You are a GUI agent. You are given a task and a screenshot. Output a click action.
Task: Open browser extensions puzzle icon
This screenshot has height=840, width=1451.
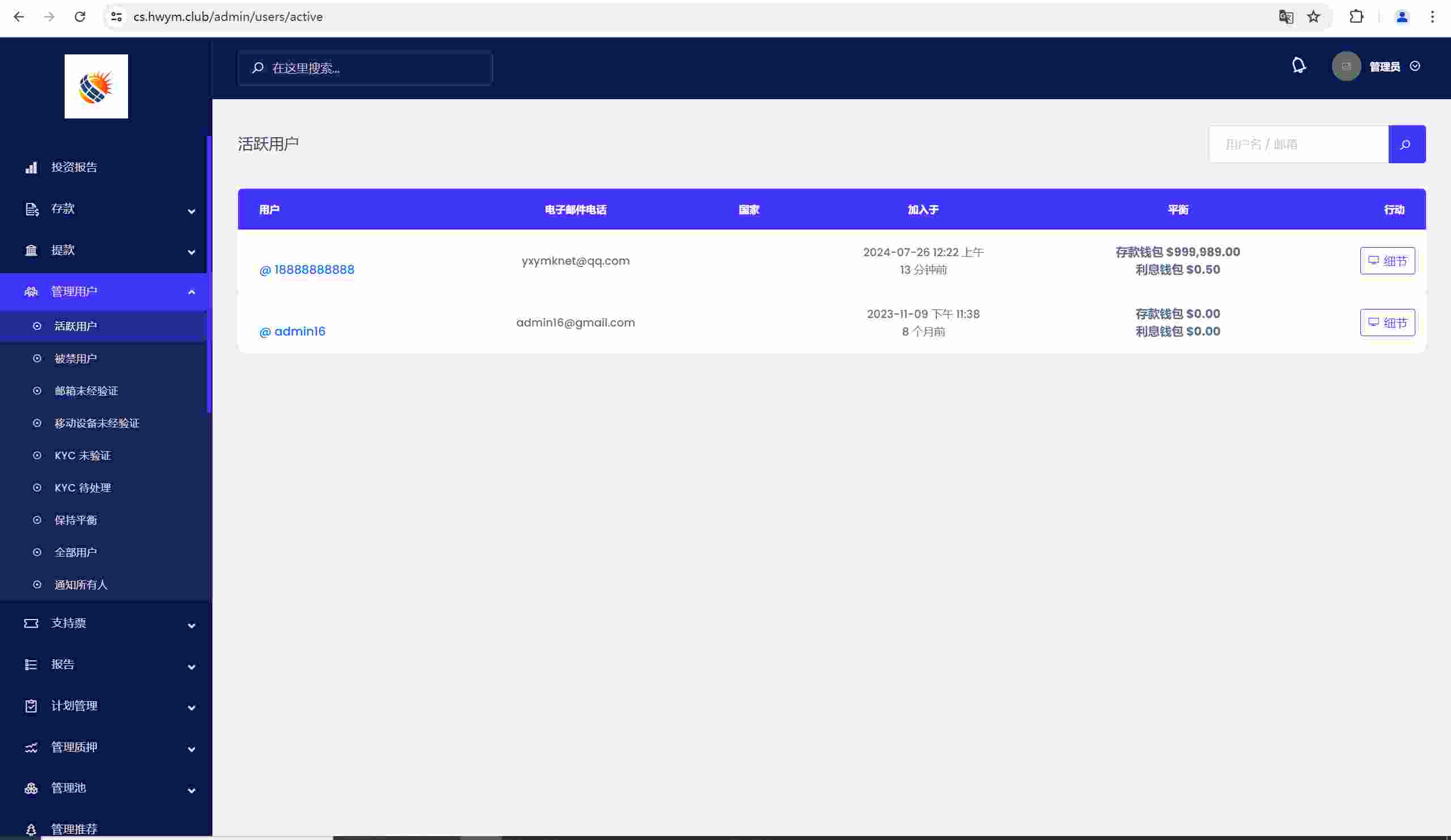point(1356,16)
